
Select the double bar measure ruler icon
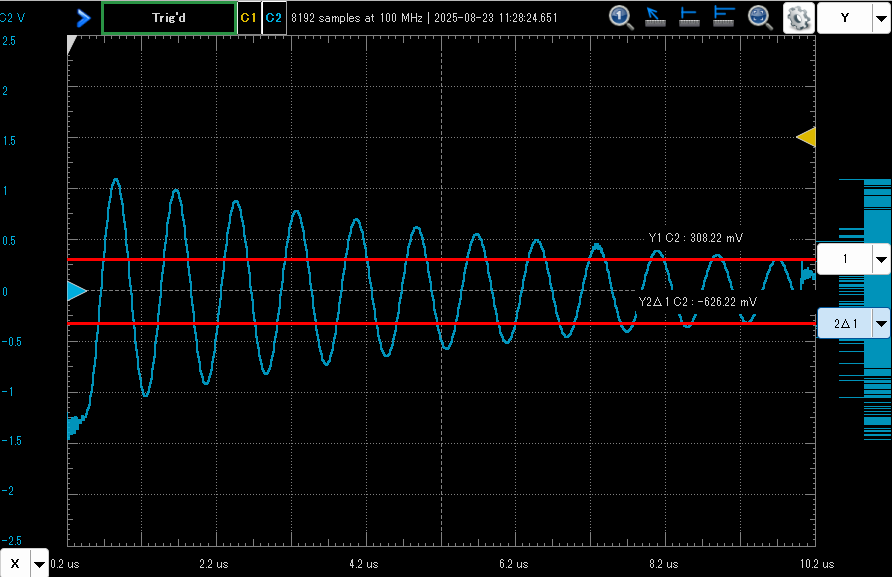click(x=724, y=17)
